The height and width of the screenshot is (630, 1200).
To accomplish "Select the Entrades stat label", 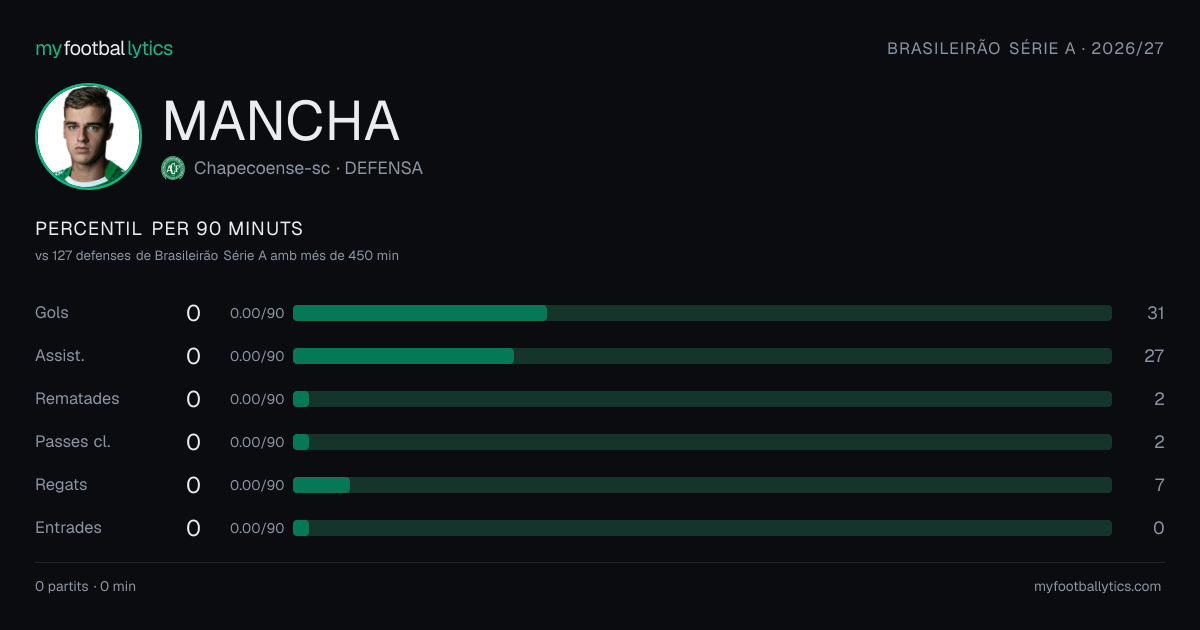I will point(68,528).
